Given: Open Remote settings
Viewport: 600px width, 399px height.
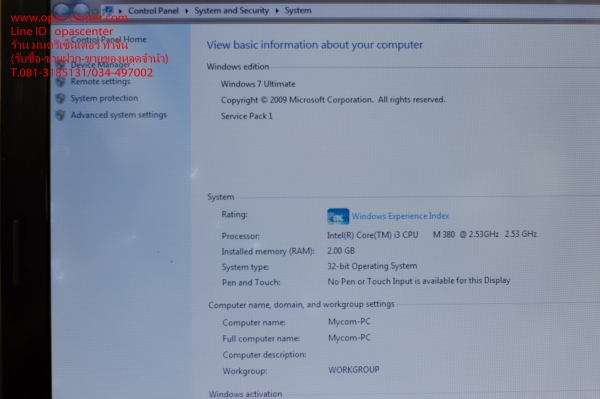Looking at the screenshot, I should pos(100,81).
